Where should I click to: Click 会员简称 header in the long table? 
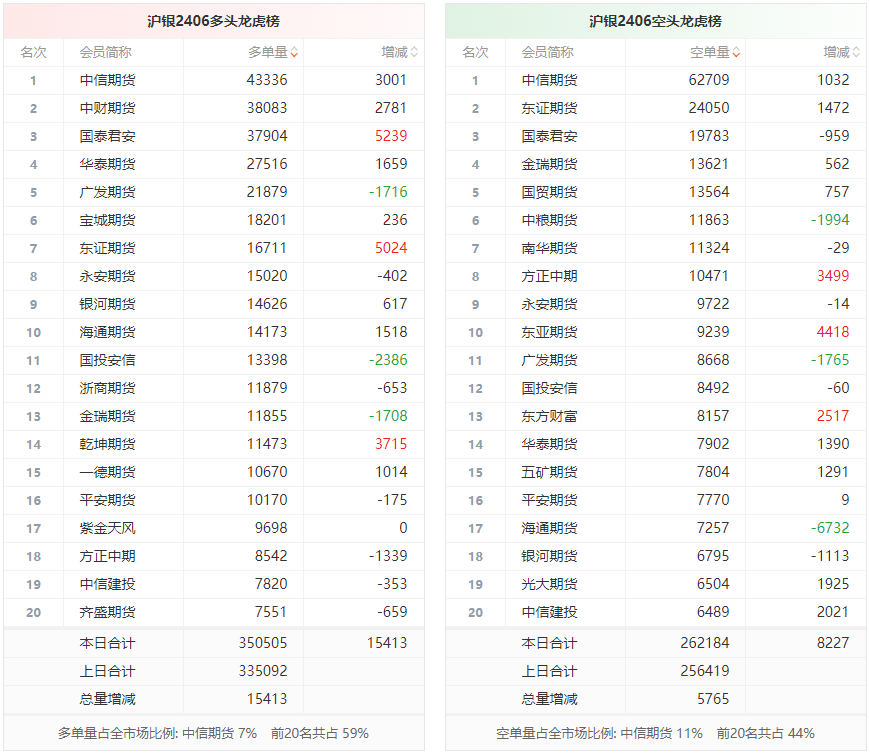(105, 52)
